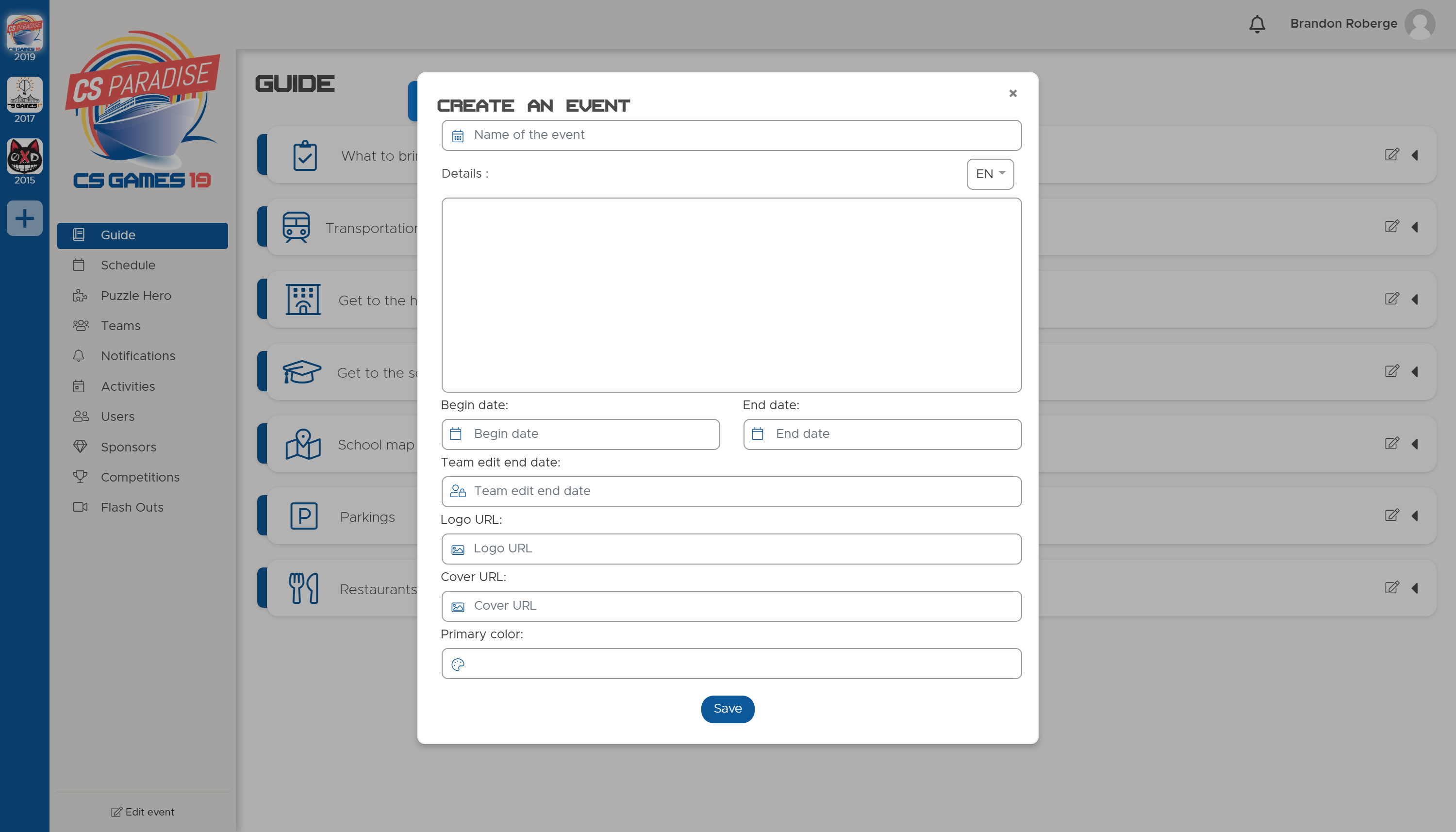Close the Create an Event dialog
Viewport: 1456px width, 832px height.
[x=1013, y=93]
